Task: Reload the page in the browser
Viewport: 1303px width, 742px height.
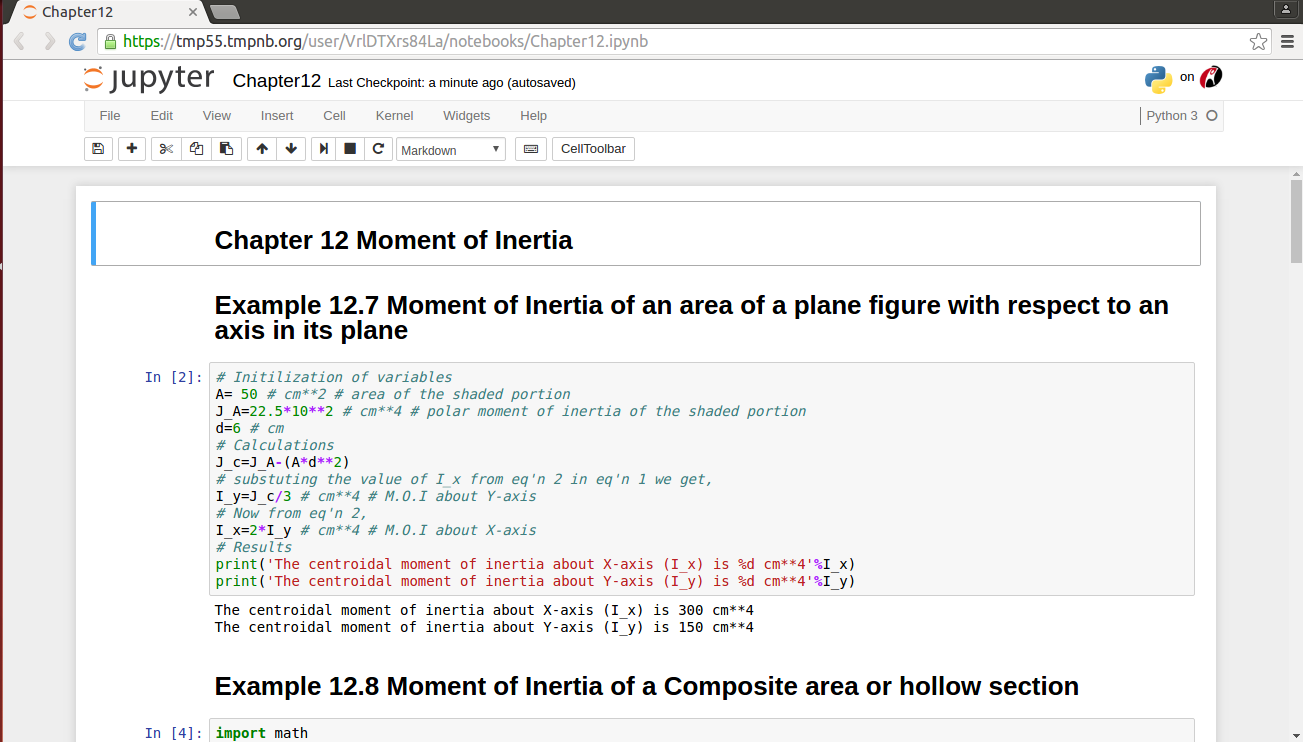Action: point(77,41)
